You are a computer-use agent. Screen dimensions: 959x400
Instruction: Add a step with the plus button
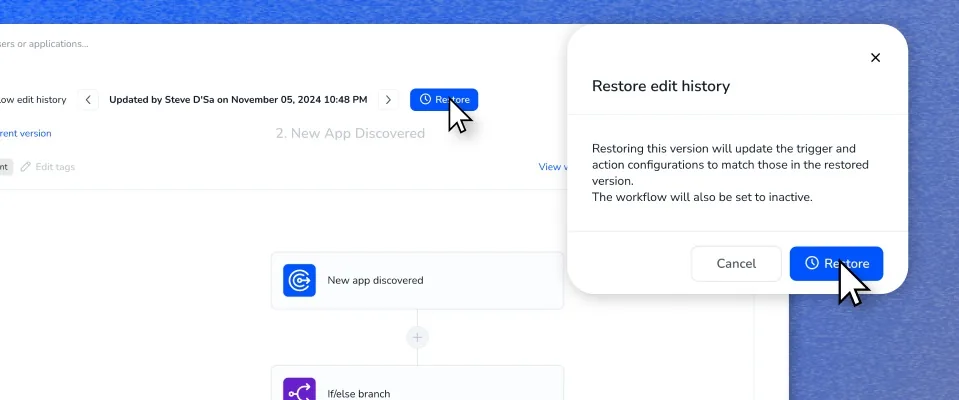click(417, 337)
